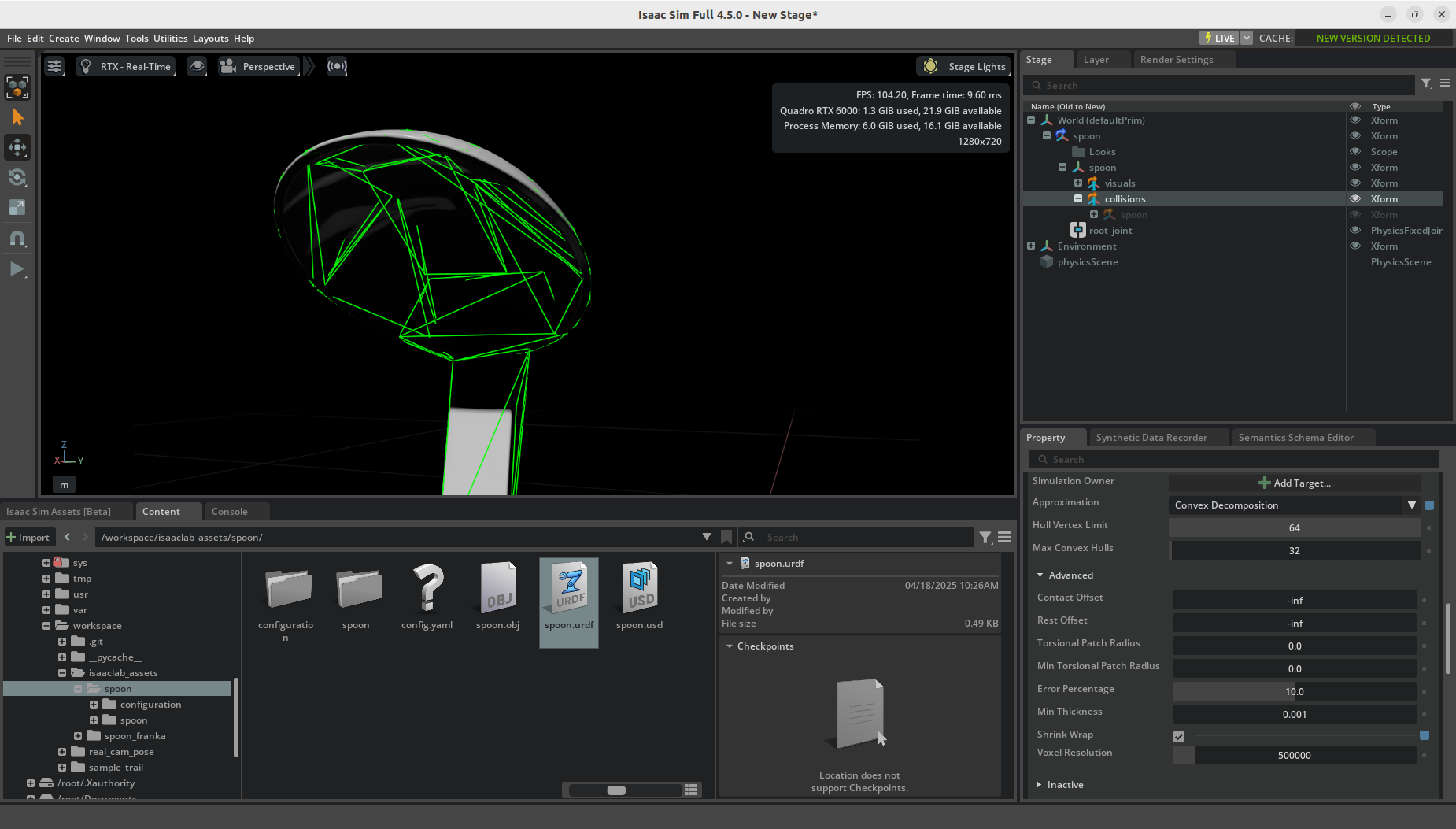1456x829 pixels.
Task: Select the Scale tool in left toolbar
Action: (17, 207)
